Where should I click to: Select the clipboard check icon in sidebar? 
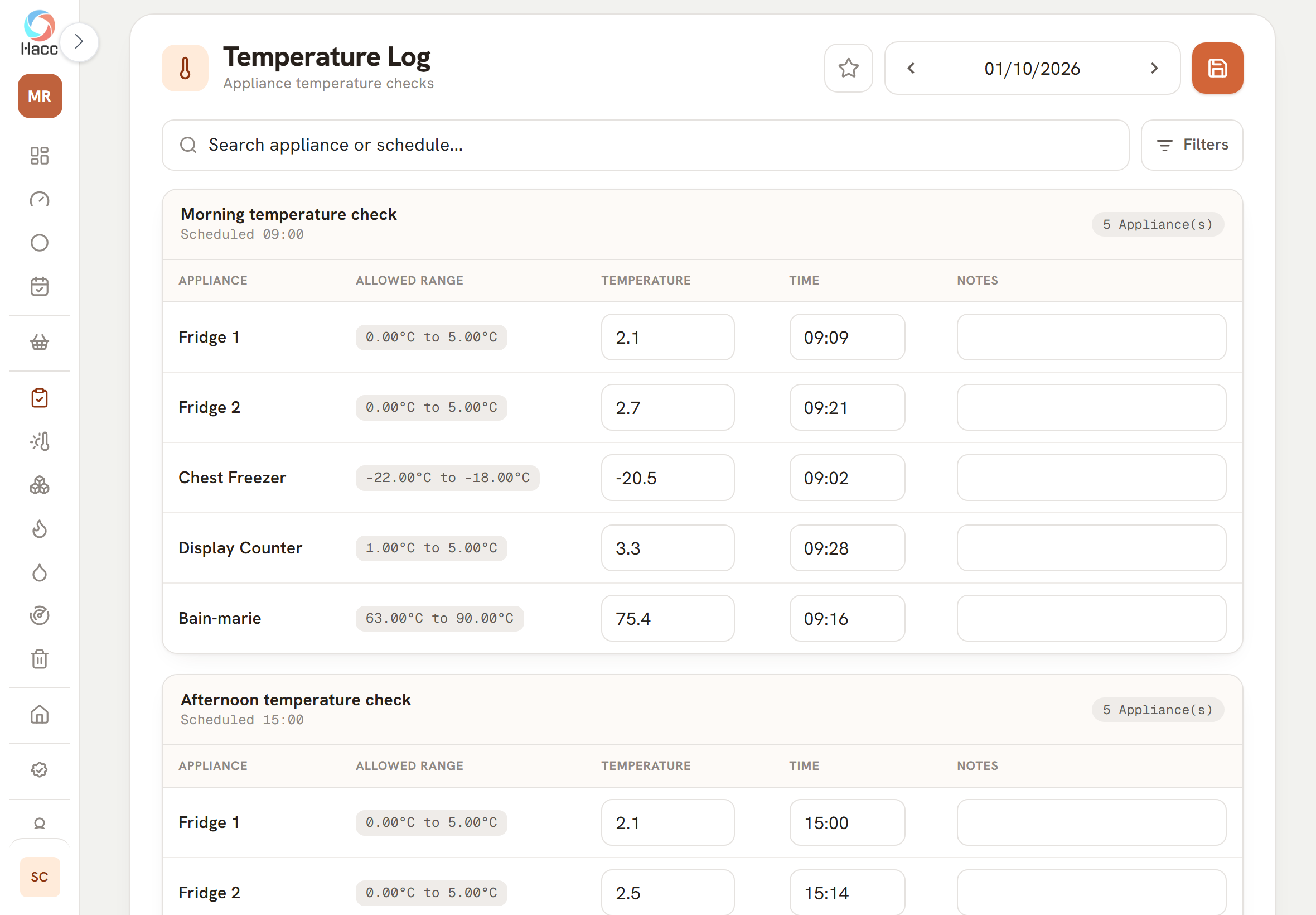click(x=40, y=398)
